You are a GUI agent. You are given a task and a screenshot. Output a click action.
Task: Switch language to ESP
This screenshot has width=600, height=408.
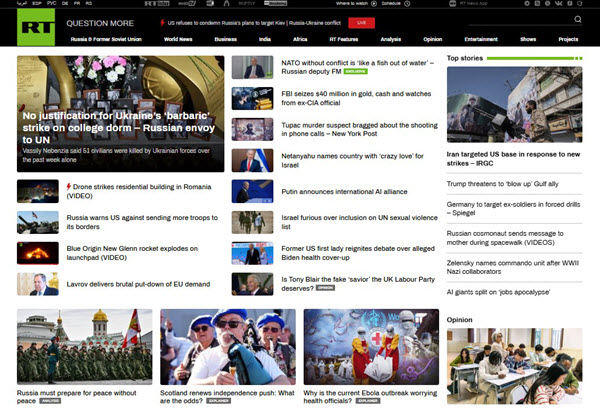coord(37,3)
